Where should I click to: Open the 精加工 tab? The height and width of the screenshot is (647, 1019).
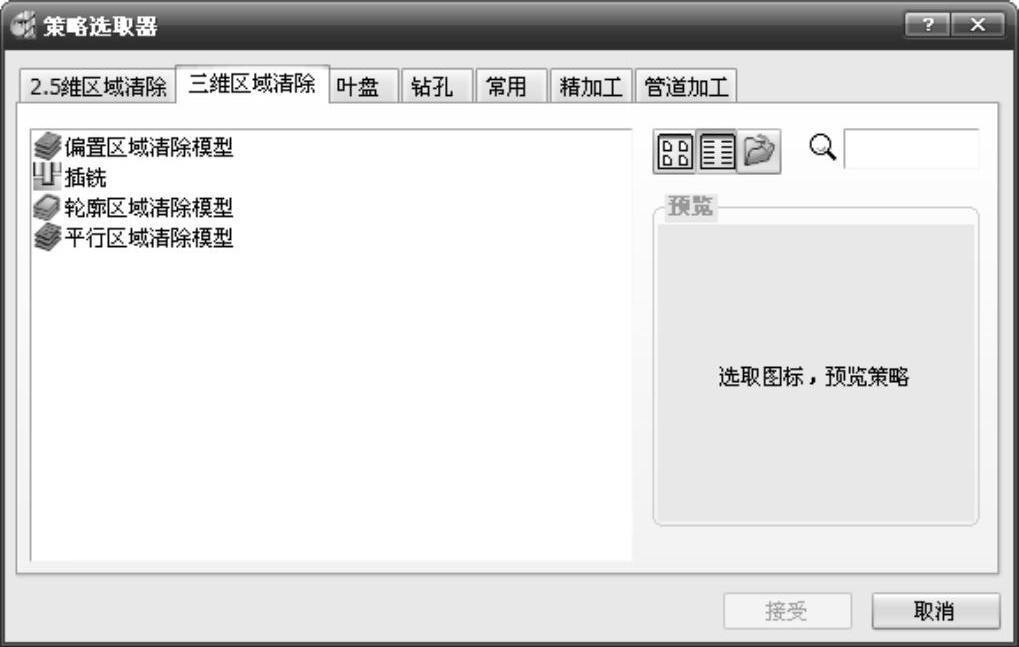591,86
